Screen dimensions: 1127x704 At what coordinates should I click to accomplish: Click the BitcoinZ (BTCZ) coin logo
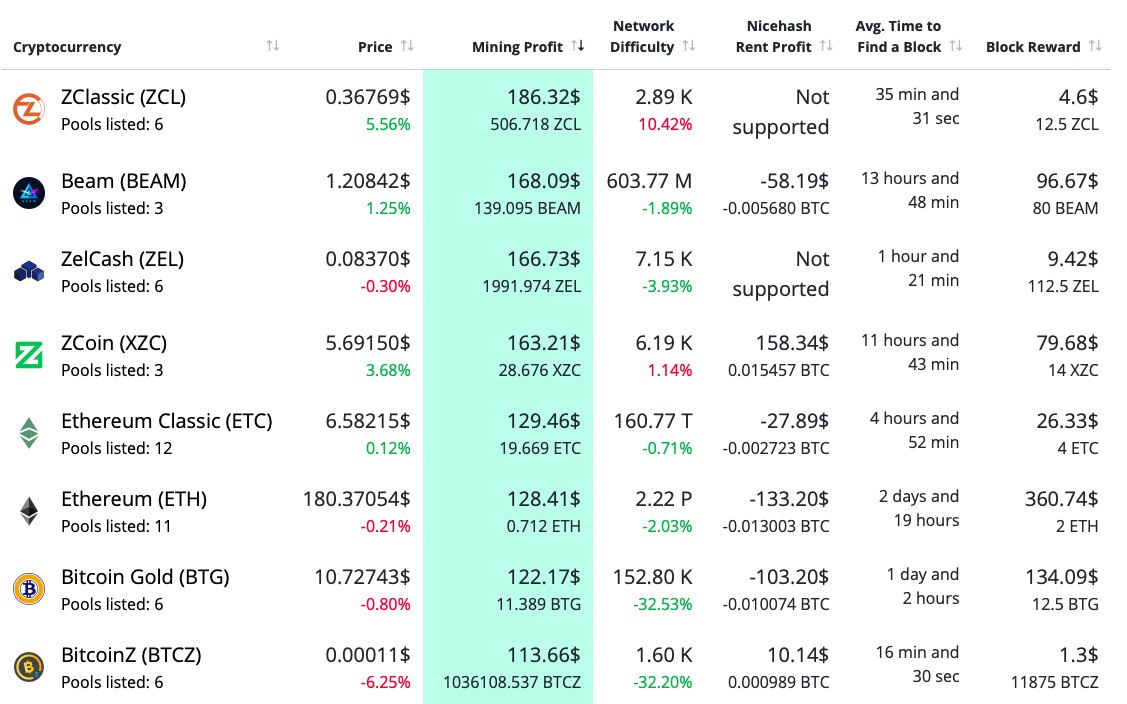point(29,667)
